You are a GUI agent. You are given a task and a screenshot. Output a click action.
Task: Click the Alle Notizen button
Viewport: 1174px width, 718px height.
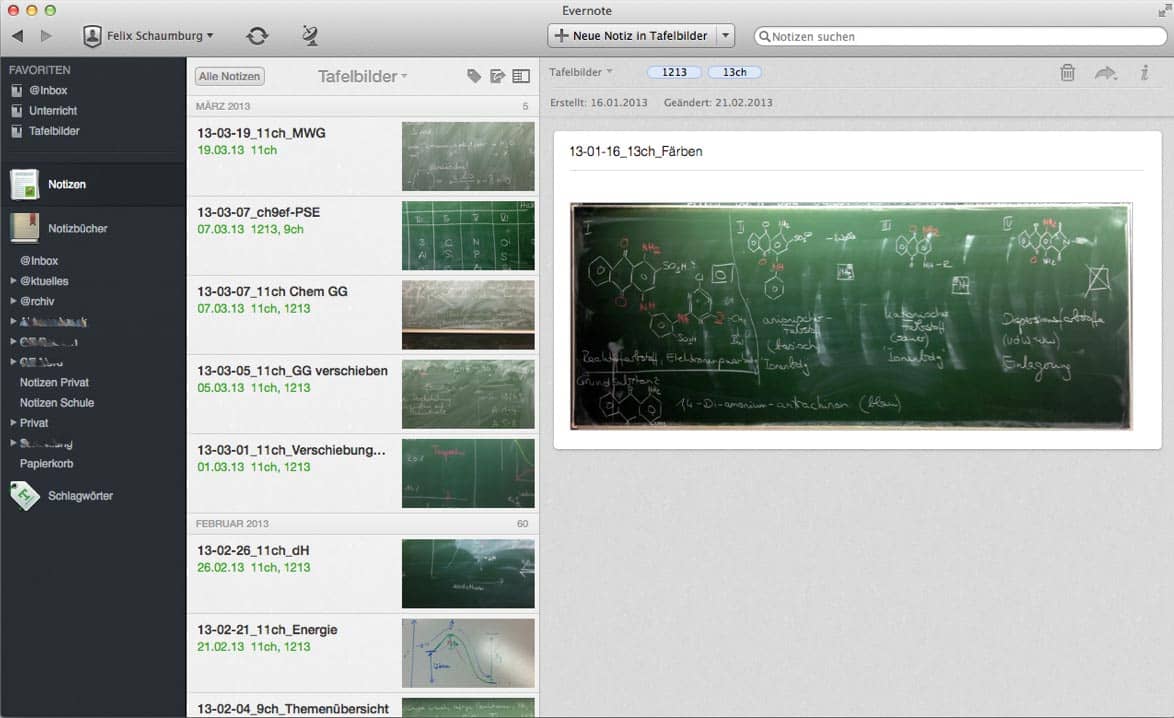(x=230, y=76)
